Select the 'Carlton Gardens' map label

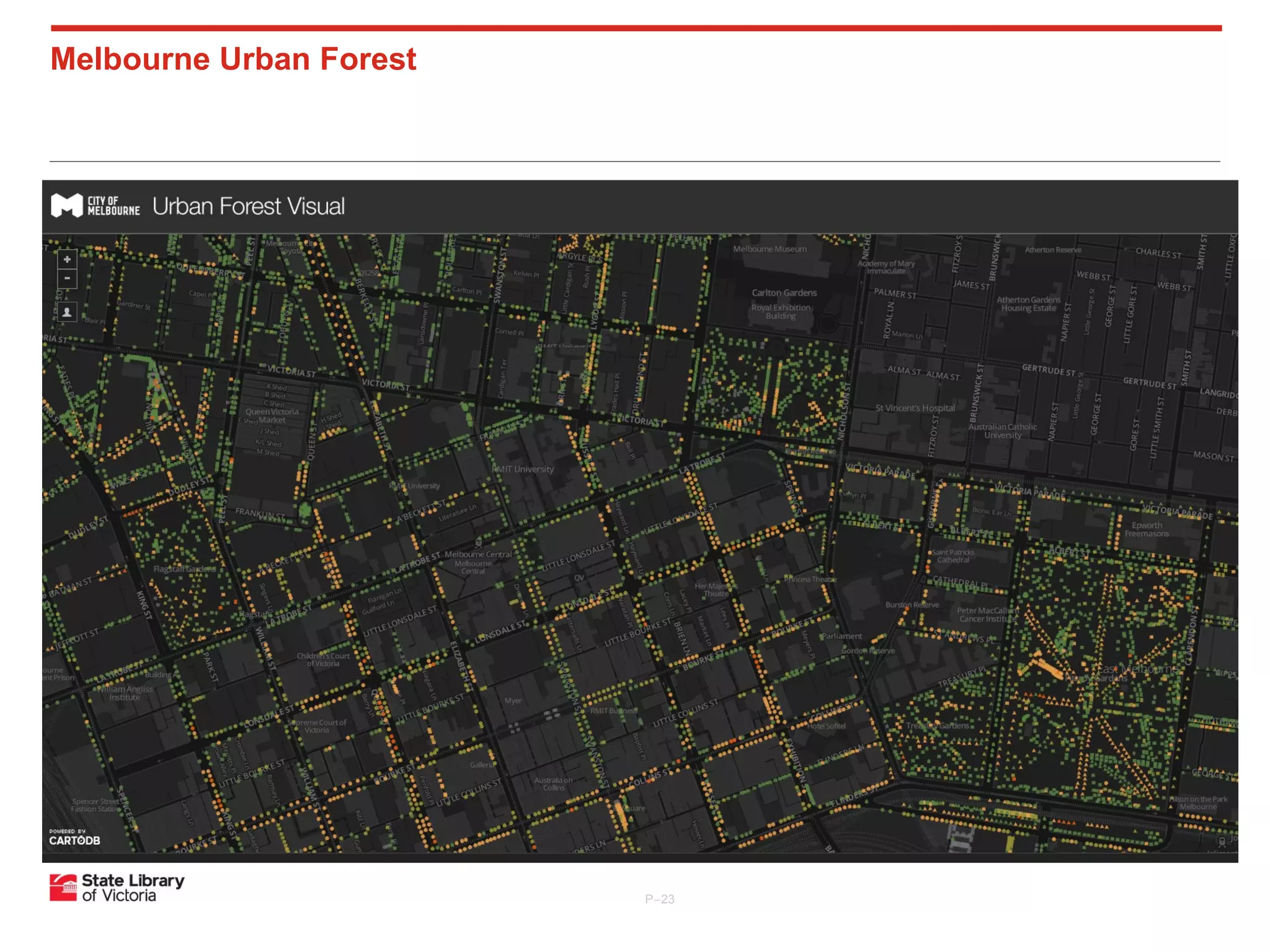click(784, 293)
